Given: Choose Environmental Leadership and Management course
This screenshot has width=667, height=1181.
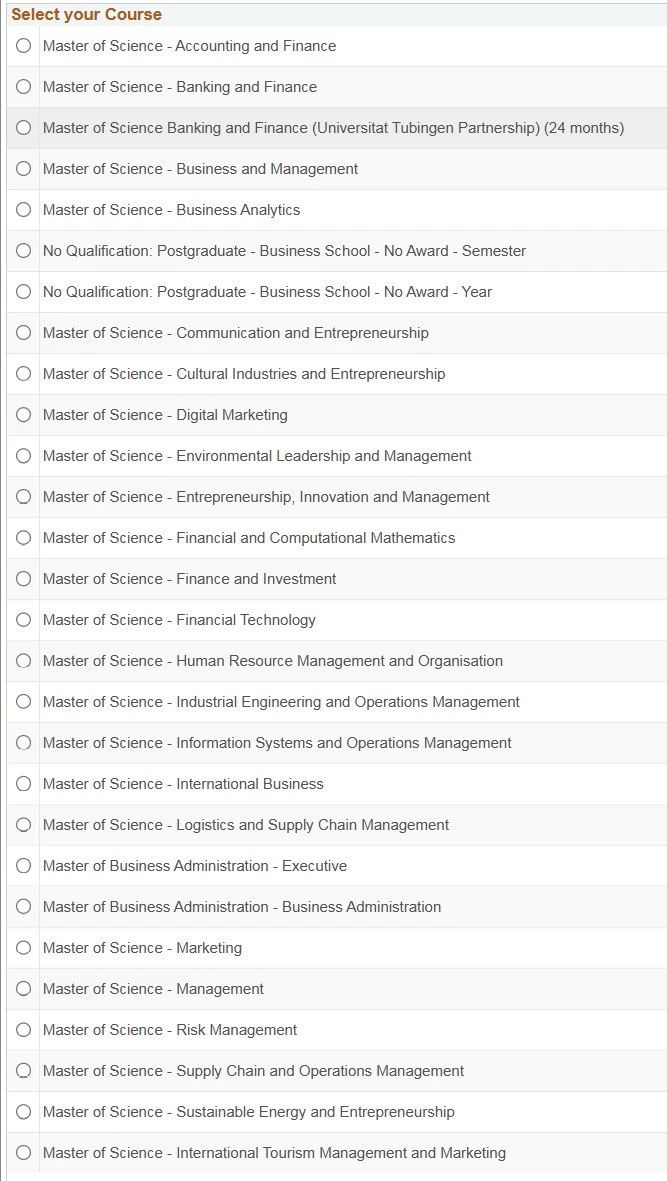Looking at the screenshot, I should [x=23, y=456].
